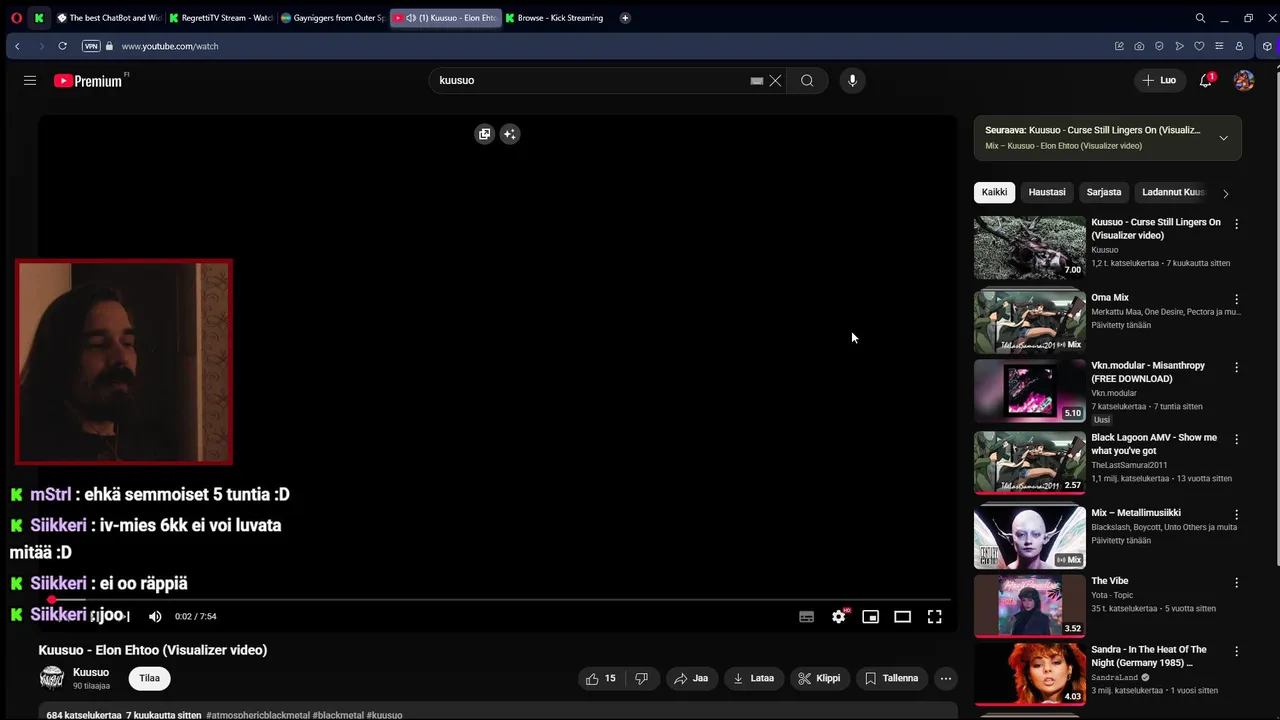
Task: Switch to the RegrettiTV Stream tab
Action: [x=220, y=18]
